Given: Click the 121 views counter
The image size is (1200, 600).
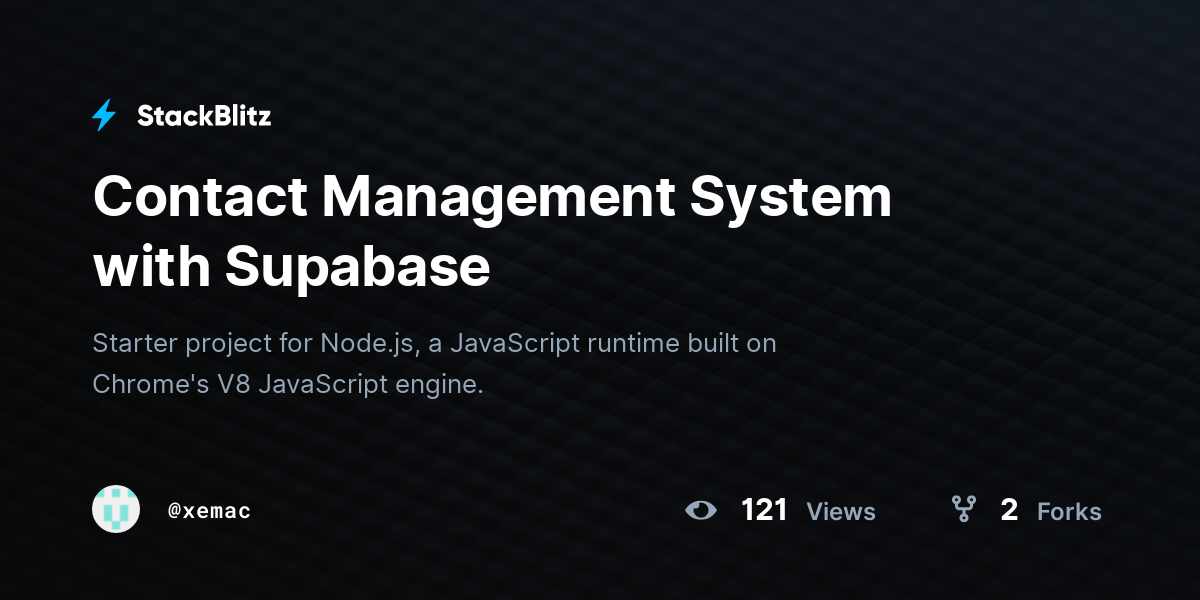Looking at the screenshot, I should (764, 510).
